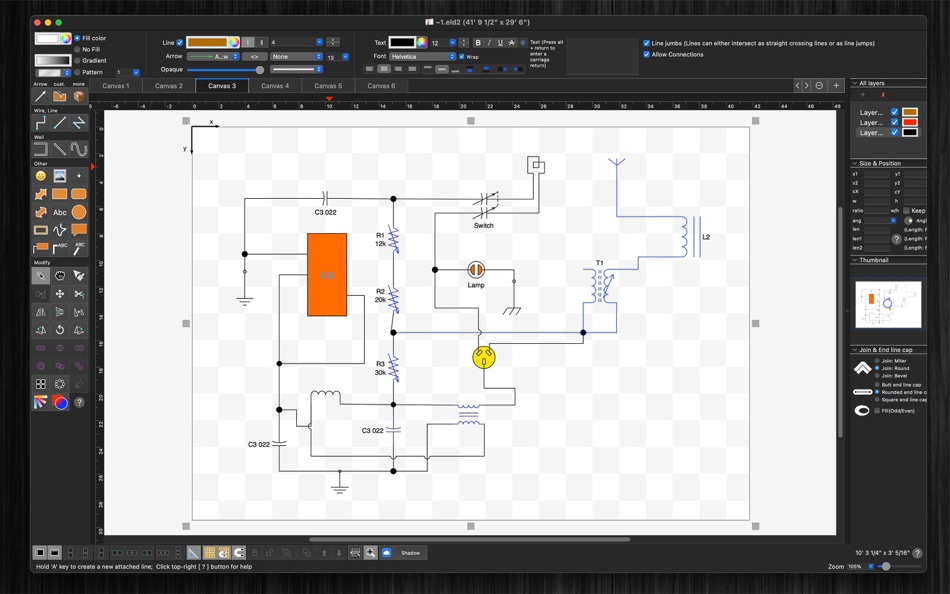
Task: Click the magnifier zoom icon in bottom toolbar
Action: tap(370, 553)
